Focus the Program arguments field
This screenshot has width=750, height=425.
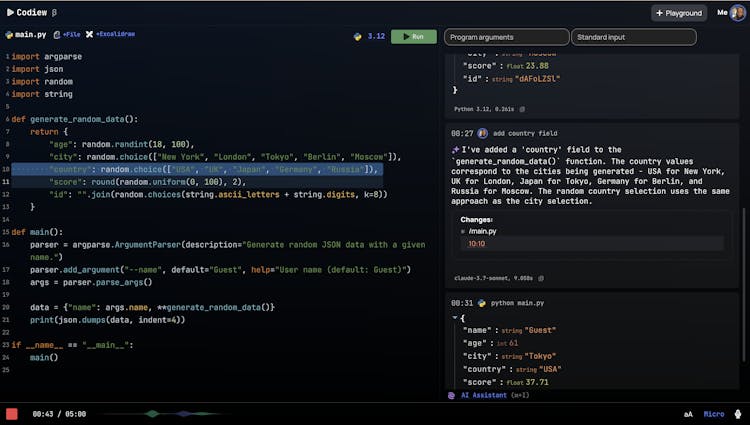pos(507,37)
